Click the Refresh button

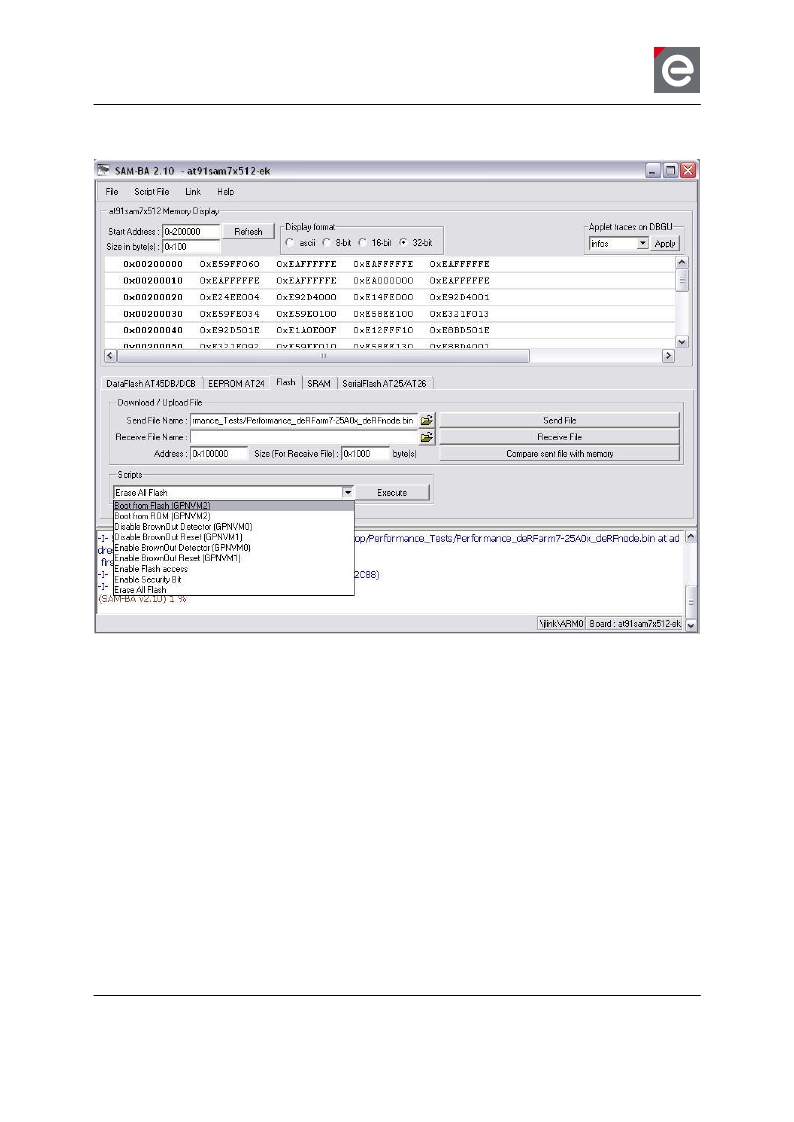click(248, 232)
